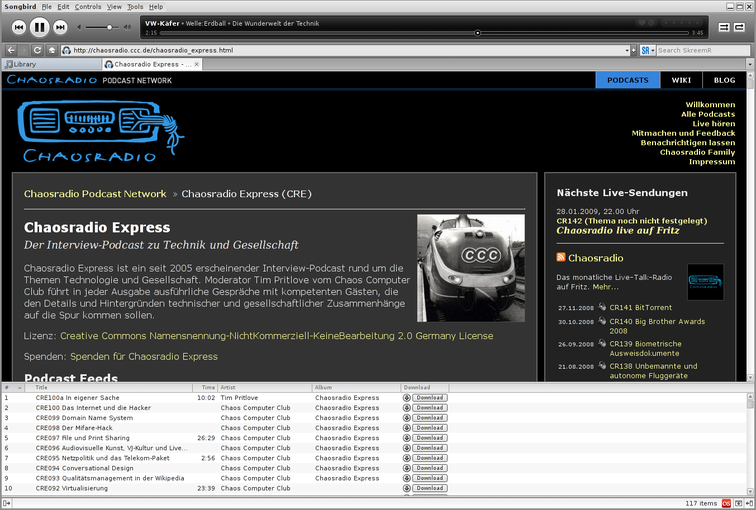Screen dimensions: 756x510
Task: Click Download button for CRE100 Das Internet
Action: 430,408
